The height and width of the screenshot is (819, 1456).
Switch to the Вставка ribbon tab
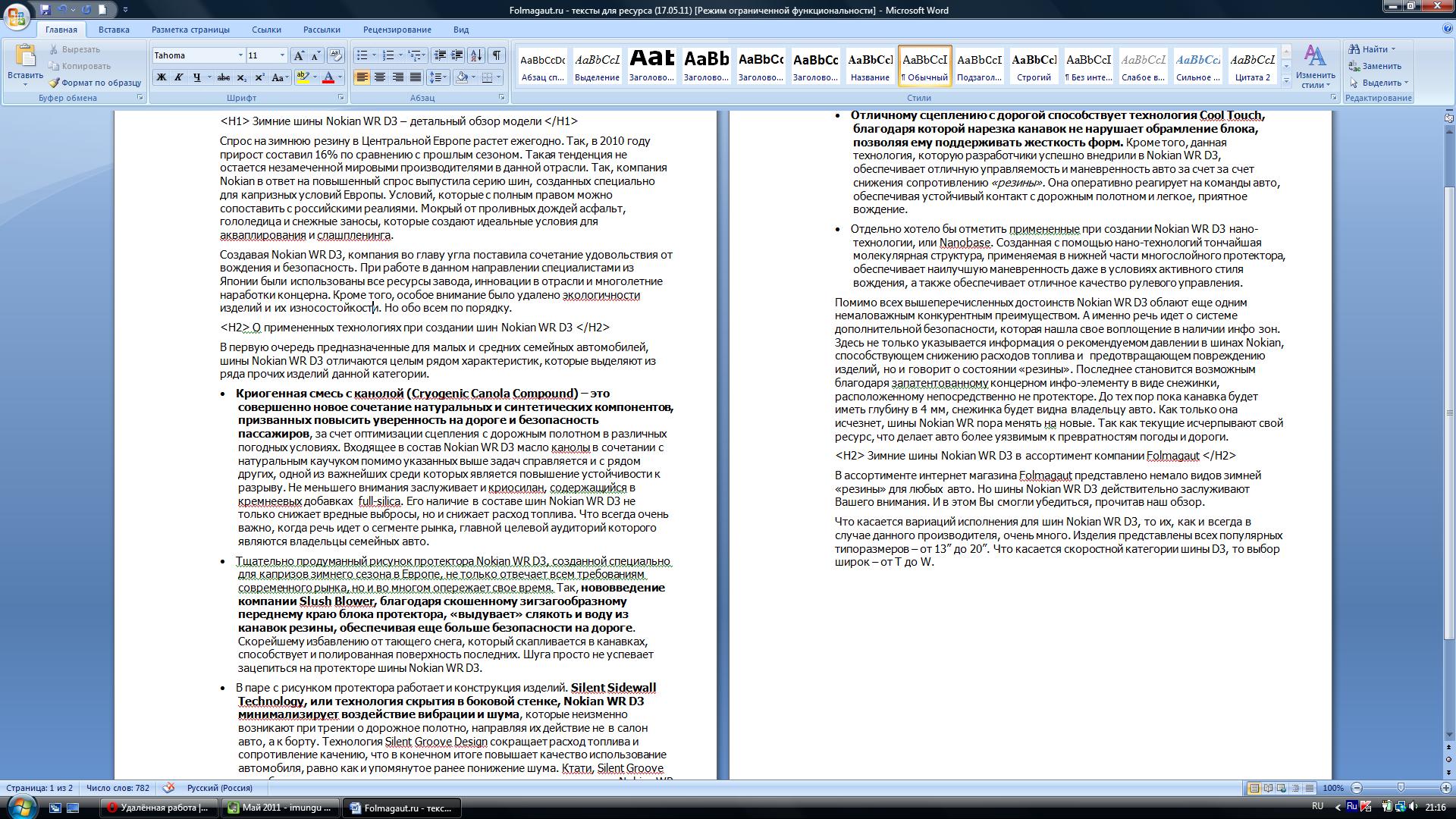pyautogui.click(x=114, y=30)
